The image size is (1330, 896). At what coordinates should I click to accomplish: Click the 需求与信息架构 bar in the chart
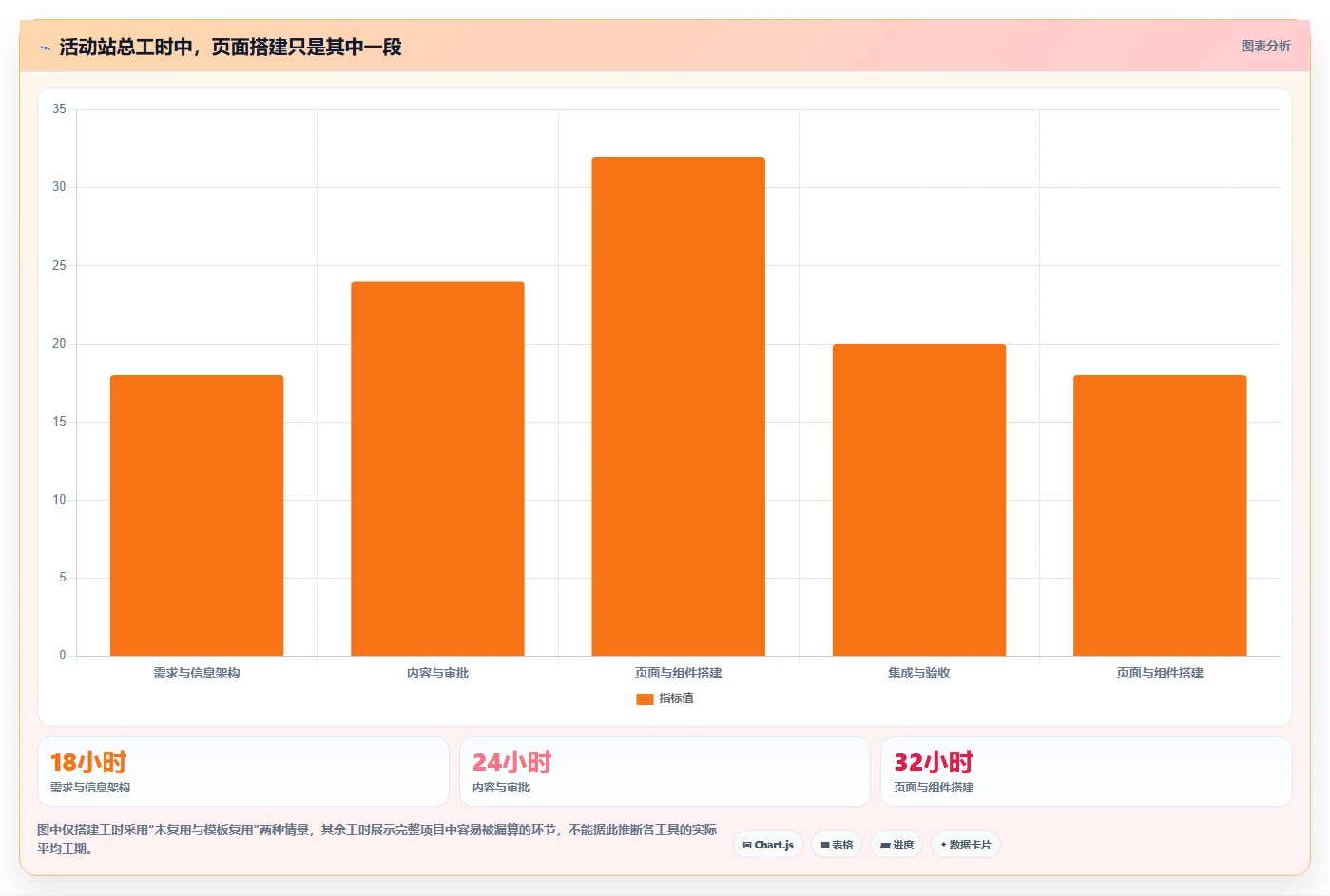[x=197, y=515]
